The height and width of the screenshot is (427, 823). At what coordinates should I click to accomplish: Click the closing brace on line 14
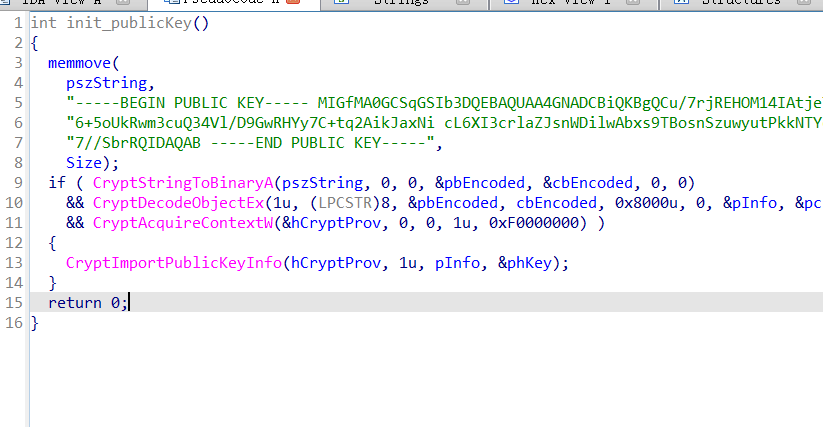click(52, 283)
